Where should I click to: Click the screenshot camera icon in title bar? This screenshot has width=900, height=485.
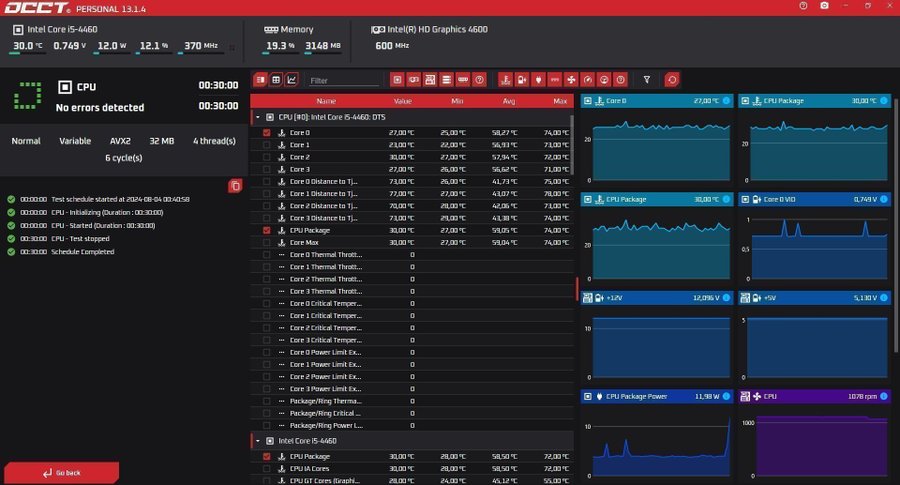pyautogui.click(x=823, y=5)
